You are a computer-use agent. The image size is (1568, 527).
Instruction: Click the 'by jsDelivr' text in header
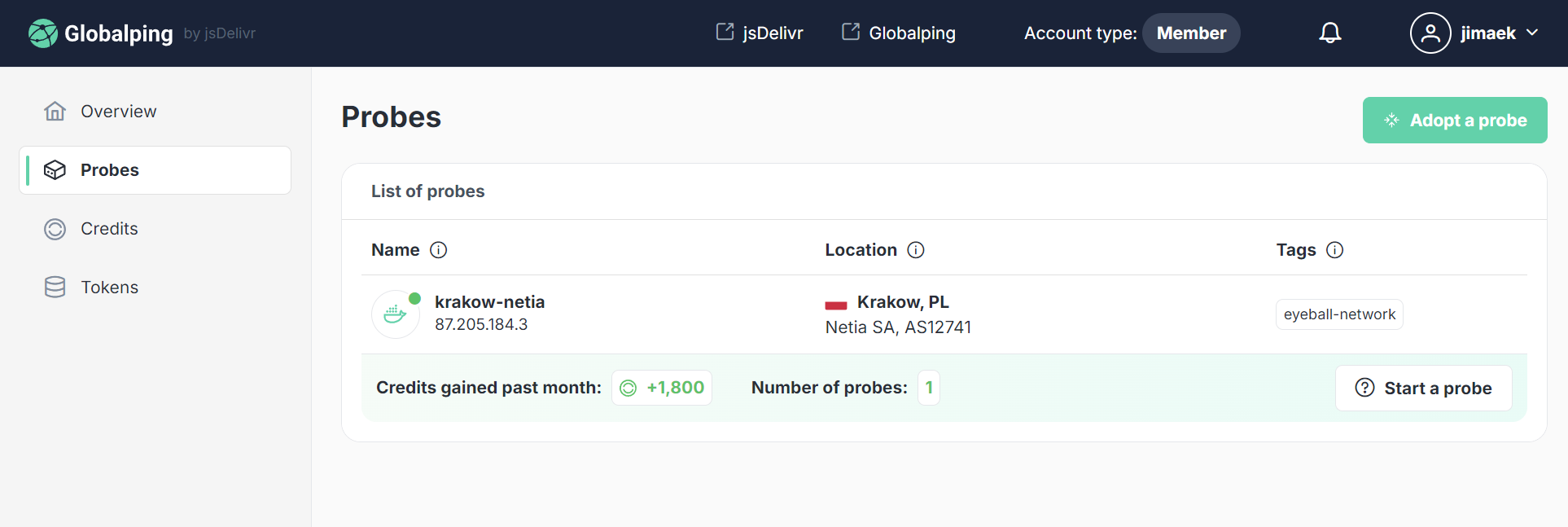[220, 33]
